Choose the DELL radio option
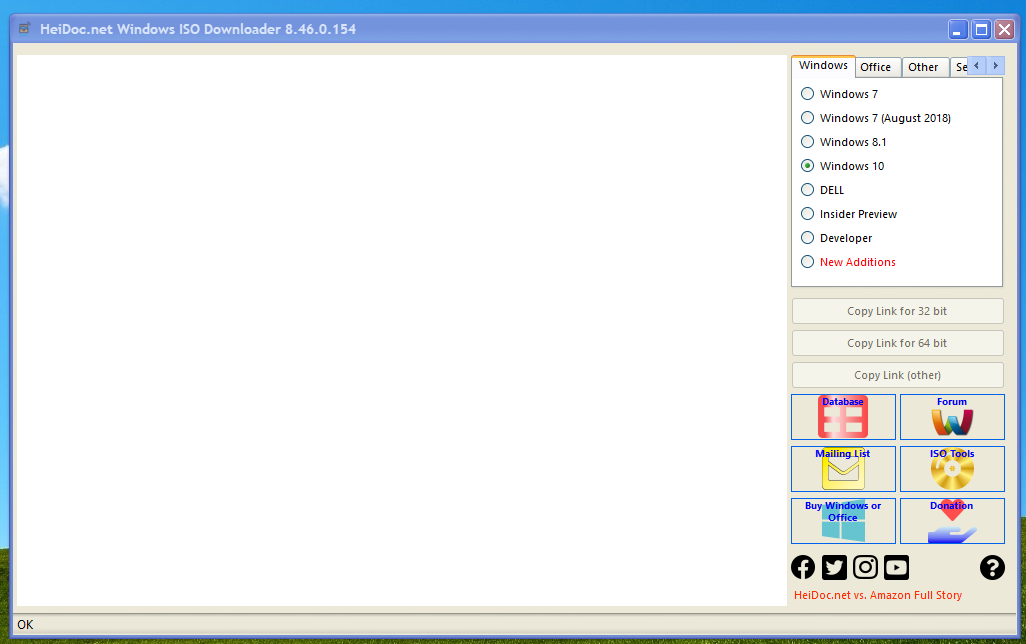This screenshot has width=1026, height=644. (823, 190)
